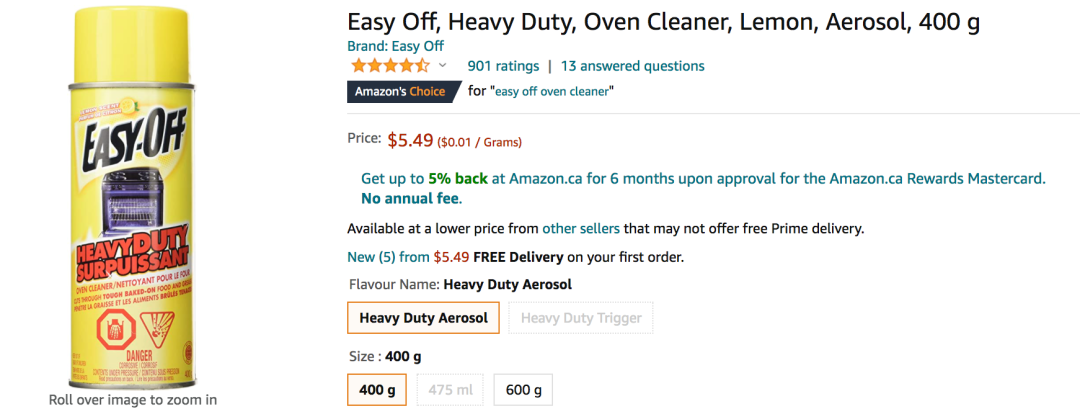Click the Amazon's Choice badge
This screenshot has width=1080, height=417.
pyautogui.click(x=404, y=91)
